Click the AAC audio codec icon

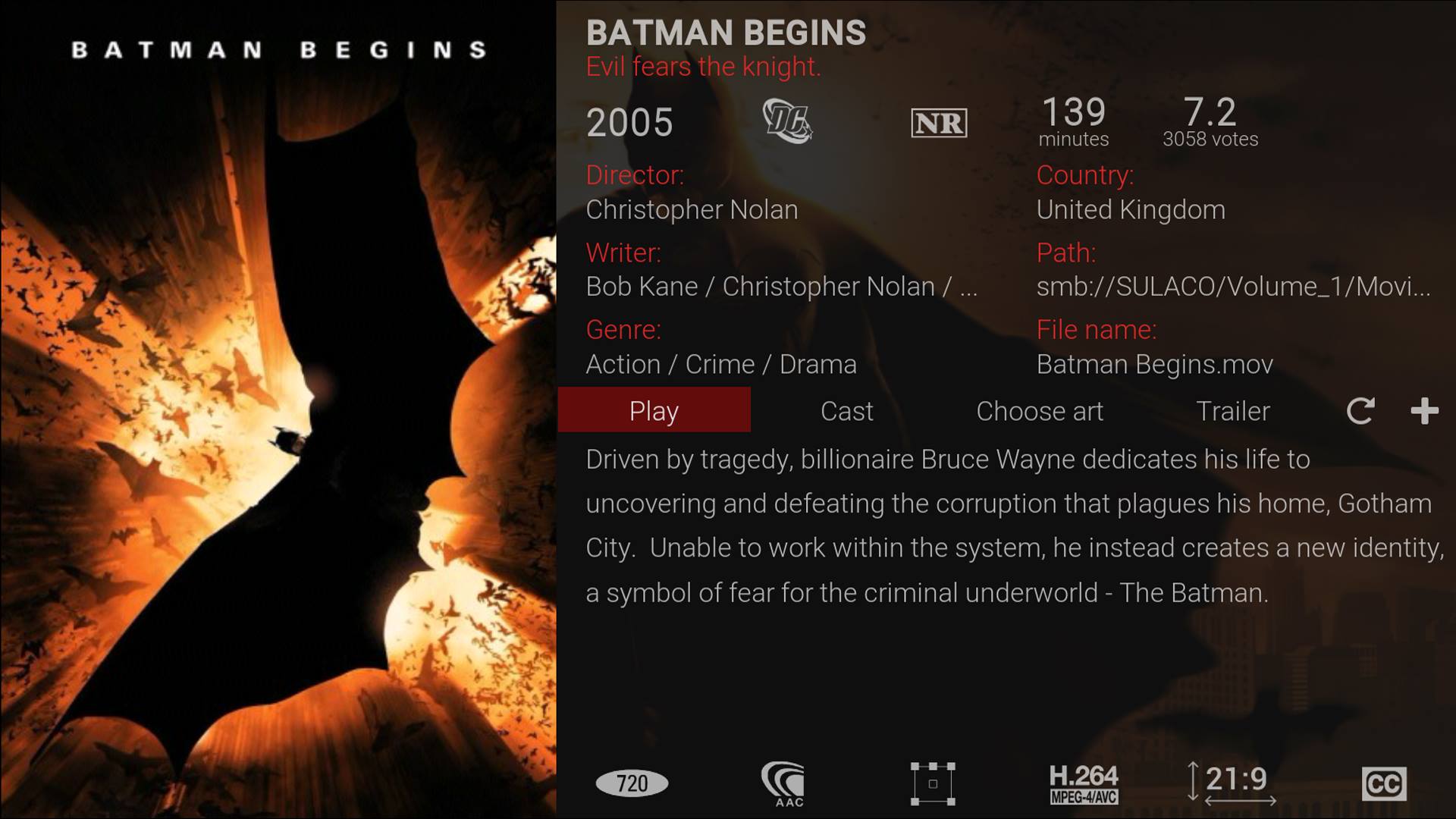[783, 784]
